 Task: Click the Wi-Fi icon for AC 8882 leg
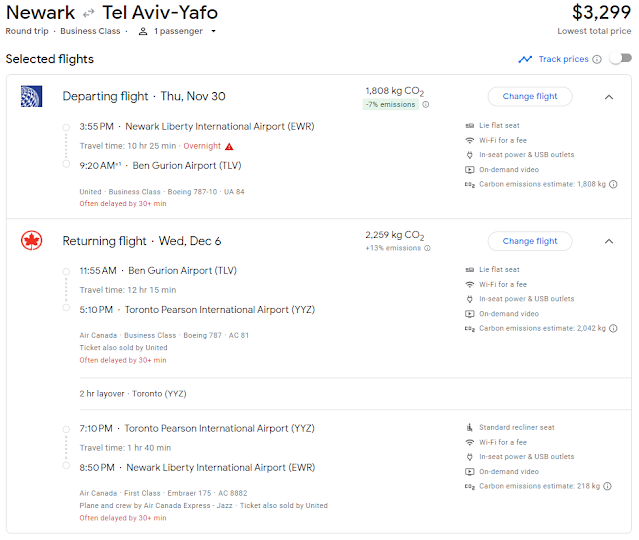(x=470, y=442)
